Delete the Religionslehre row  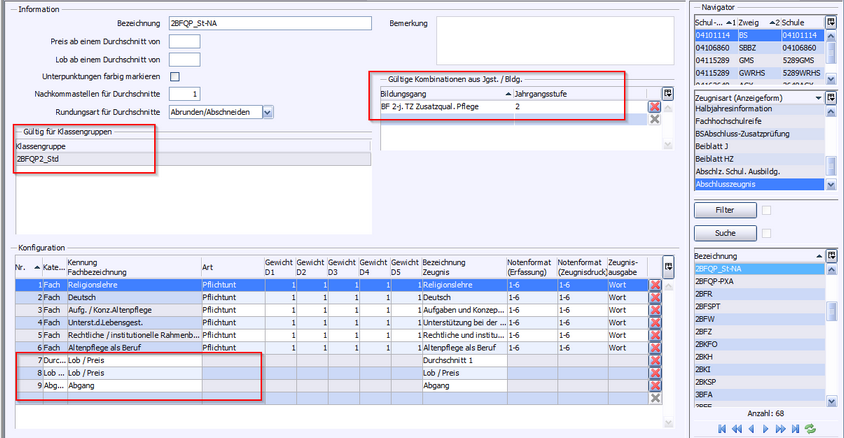pyautogui.click(x=655, y=285)
